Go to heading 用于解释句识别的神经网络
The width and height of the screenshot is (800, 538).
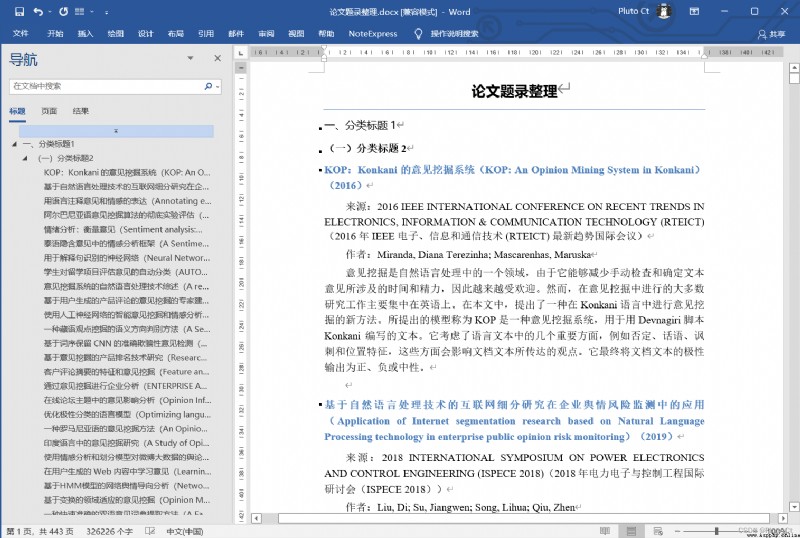(127, 258)
